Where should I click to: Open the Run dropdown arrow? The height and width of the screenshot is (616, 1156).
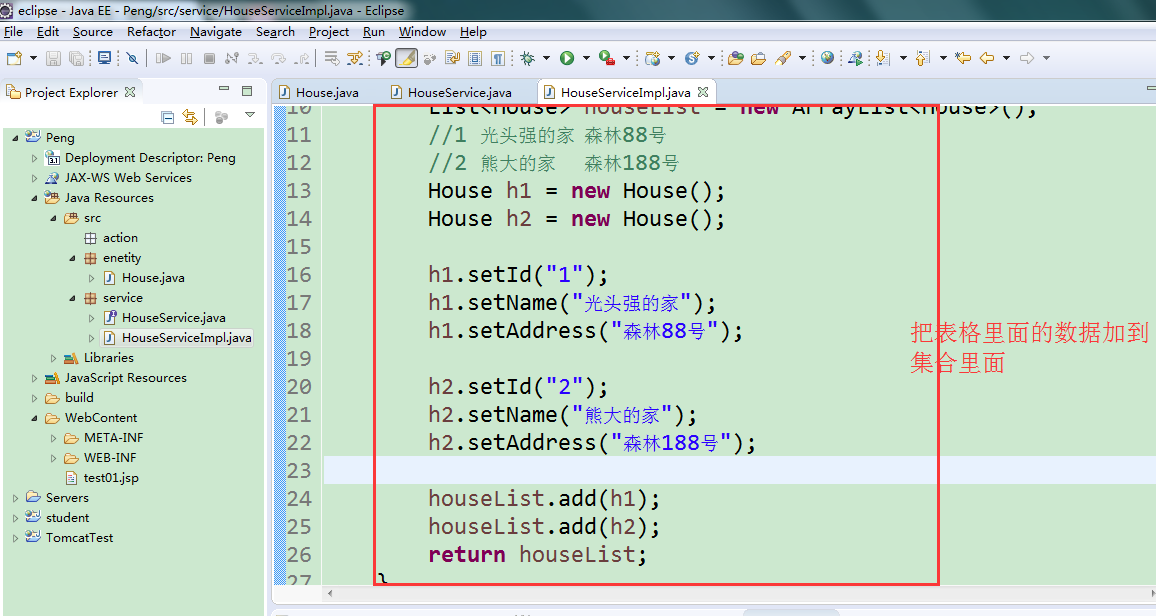pos(586,58)
